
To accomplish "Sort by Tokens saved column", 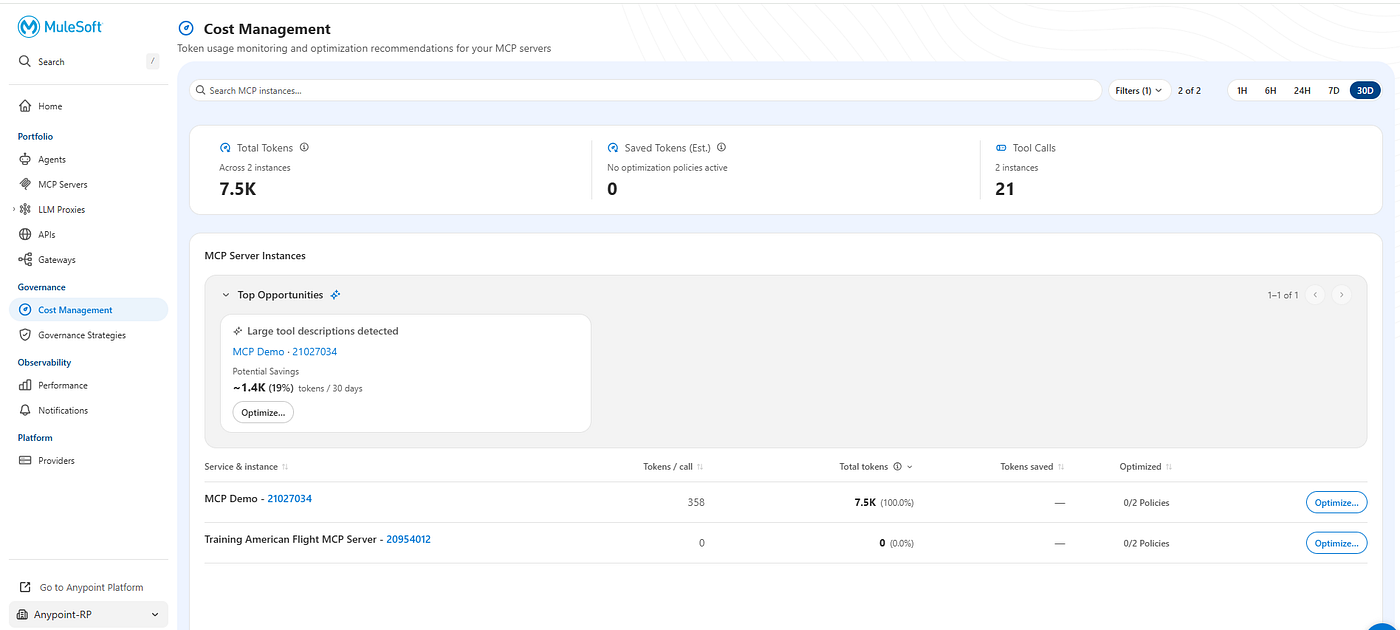I will [1060, 467].
